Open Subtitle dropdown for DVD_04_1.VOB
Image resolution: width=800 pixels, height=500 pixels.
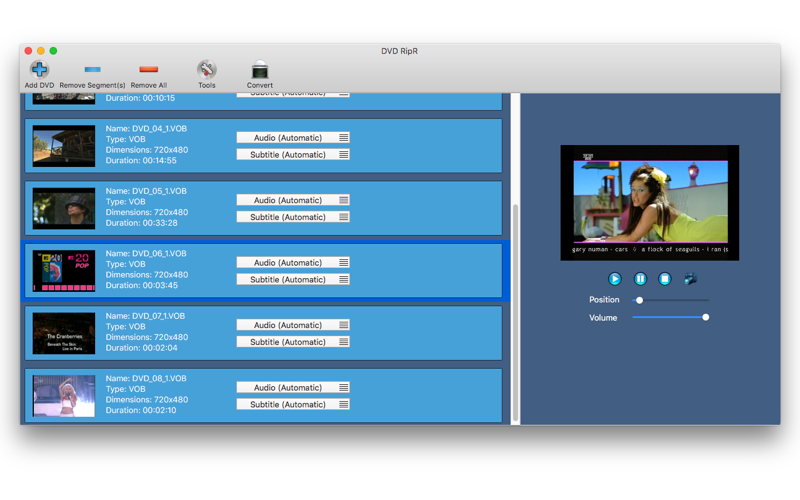tap(293, 155)
